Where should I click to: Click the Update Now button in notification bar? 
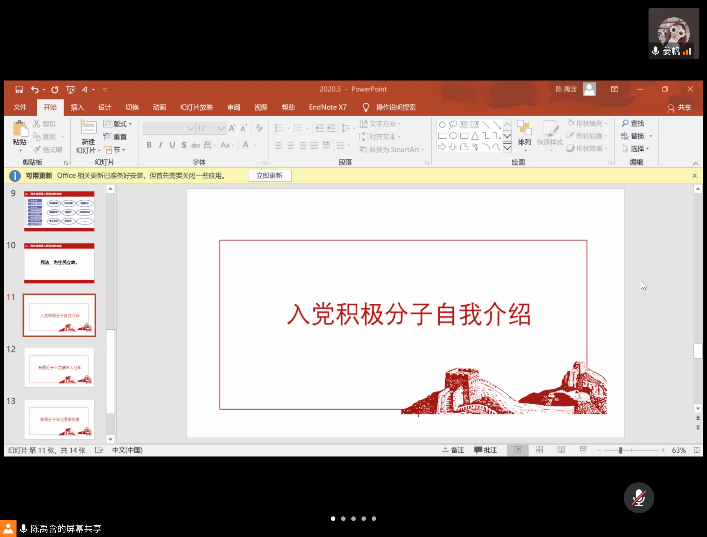point(269,175)
